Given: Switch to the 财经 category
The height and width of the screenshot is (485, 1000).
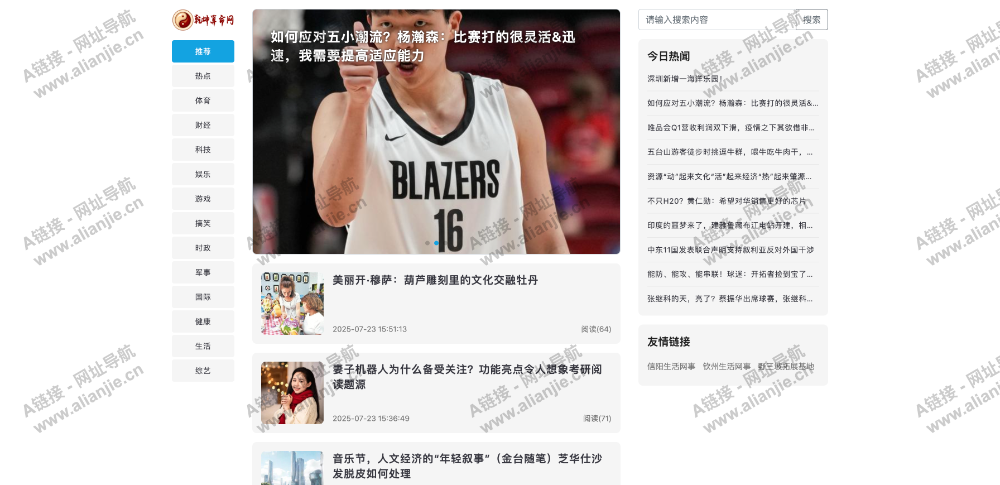Looking at the screenshot, I should [203, 125].
